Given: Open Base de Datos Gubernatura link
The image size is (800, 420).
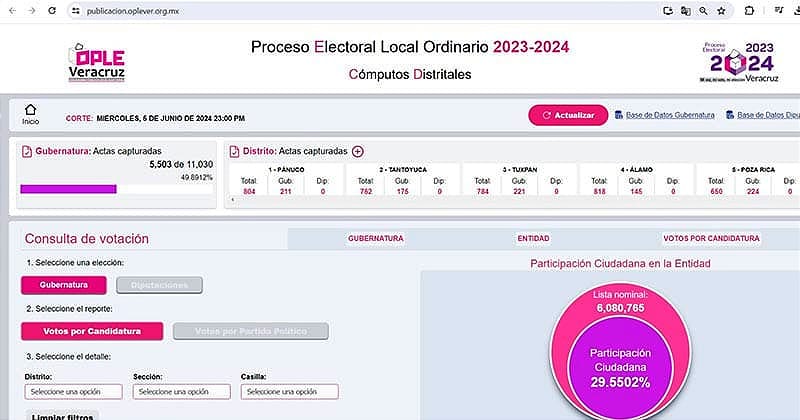Looking at the screenshot, I should tap(668, 116).
